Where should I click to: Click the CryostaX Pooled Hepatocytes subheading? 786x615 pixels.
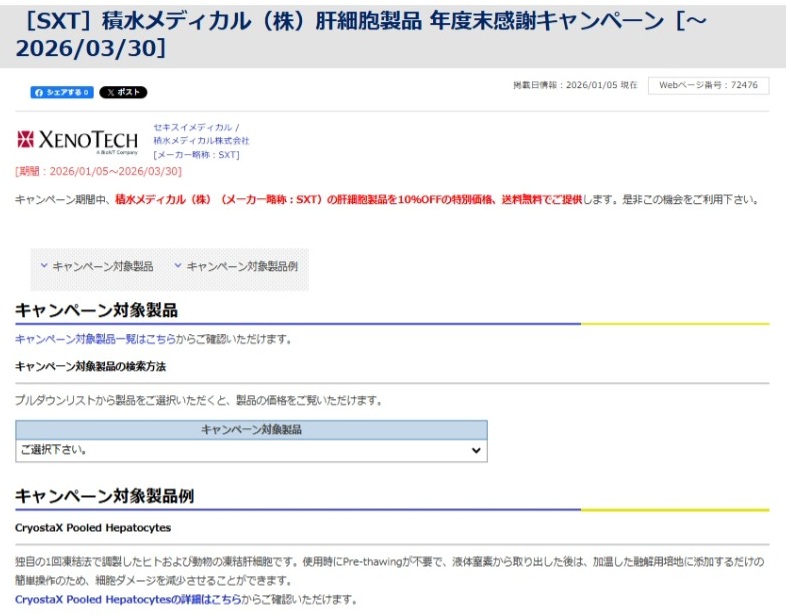point(93,528)
